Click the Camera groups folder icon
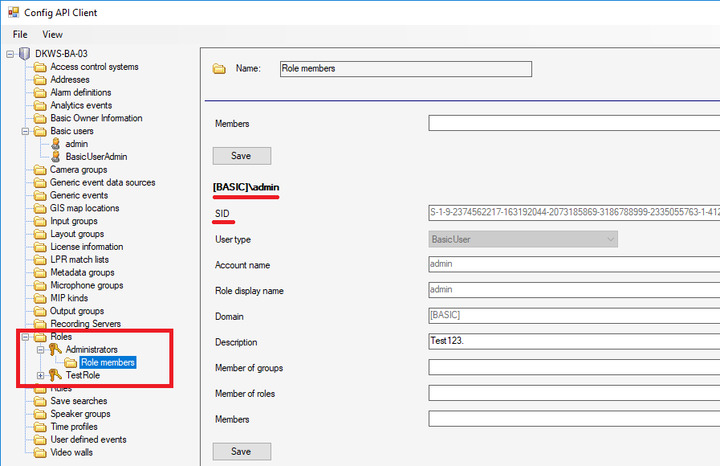Viewport: 720px width, 466px height. [x=40, y=170]
